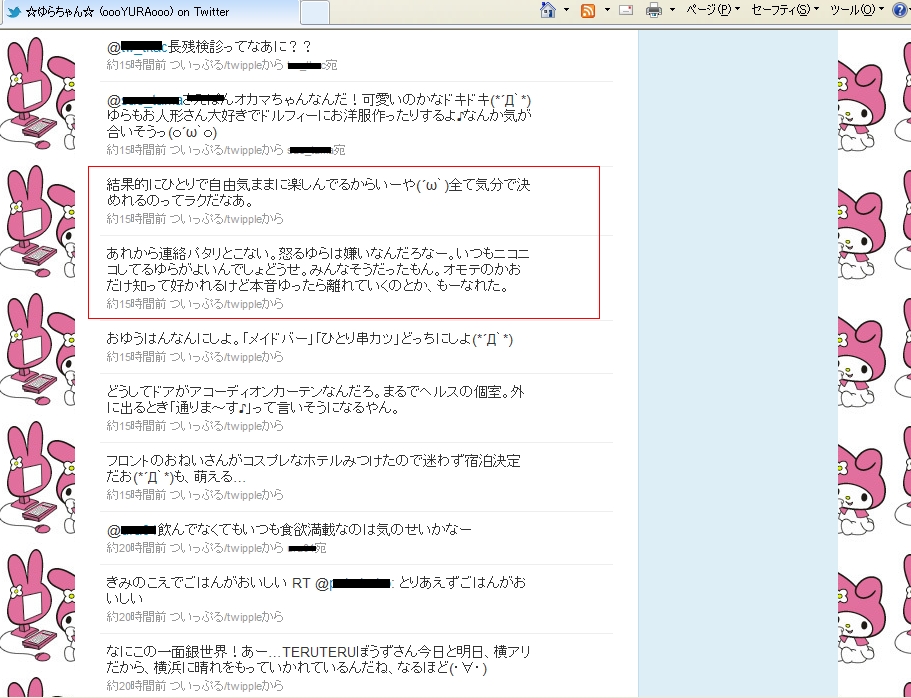Screen dimensions: 911x698
Task: Open 約15時間前 timestamp under フロントのおねいさん tweet
Action: click(x=136, y=495)
